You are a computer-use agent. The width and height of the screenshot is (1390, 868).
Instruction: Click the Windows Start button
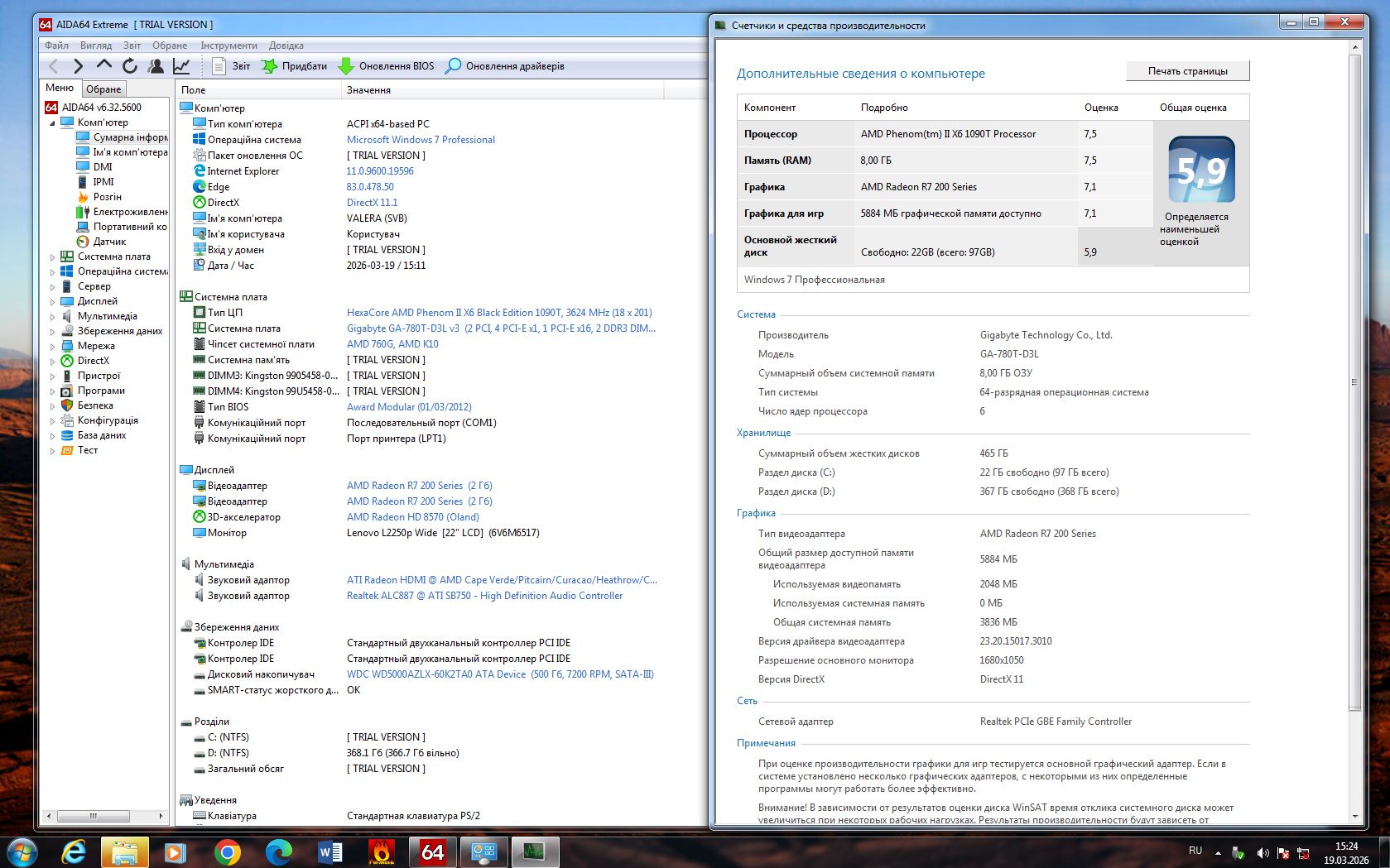22,851
